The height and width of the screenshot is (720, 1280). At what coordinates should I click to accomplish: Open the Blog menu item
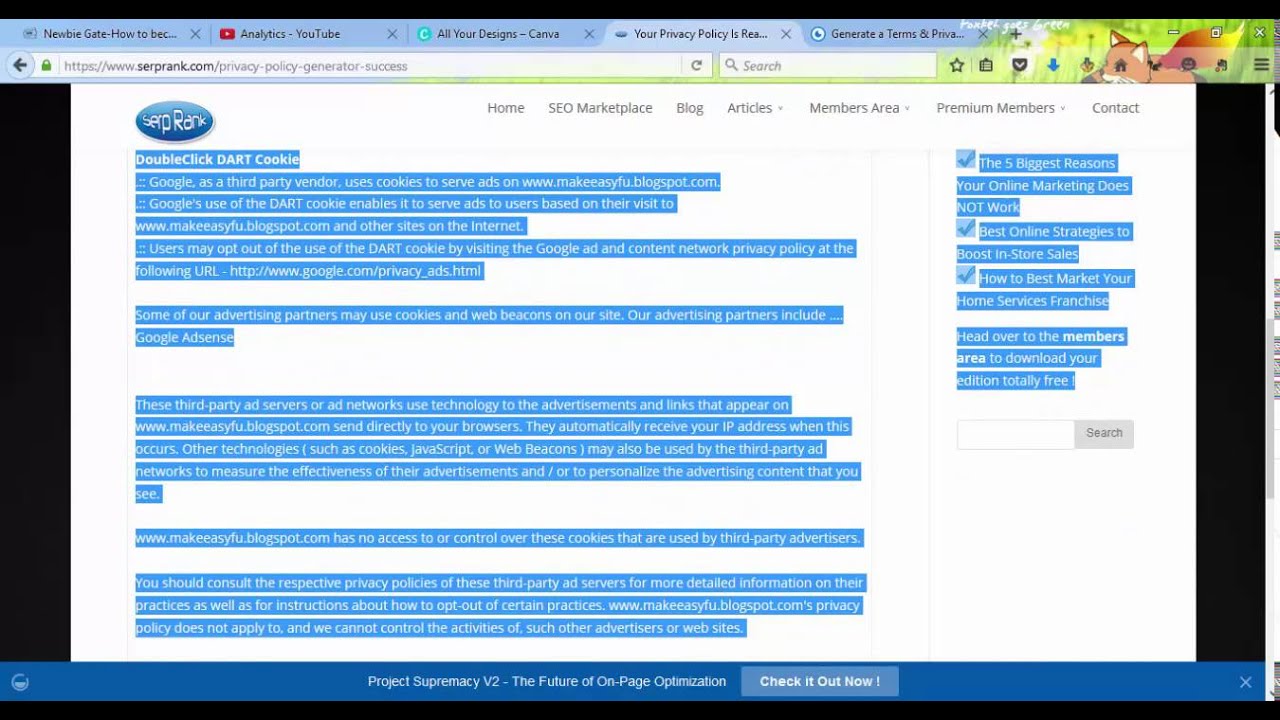click(689, 108)
